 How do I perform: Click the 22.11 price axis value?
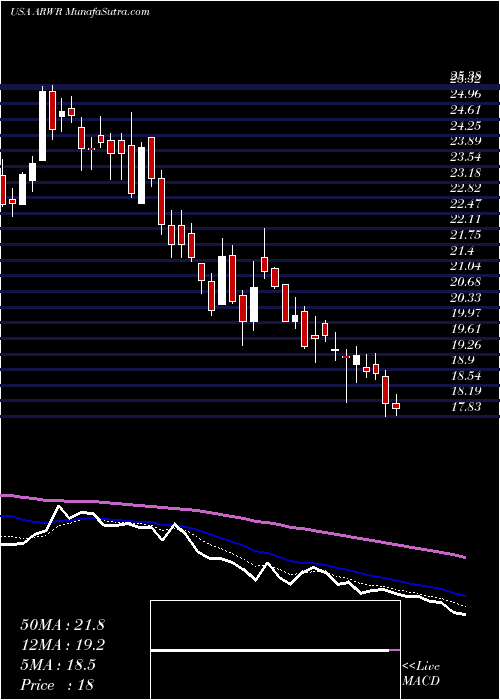465,219
